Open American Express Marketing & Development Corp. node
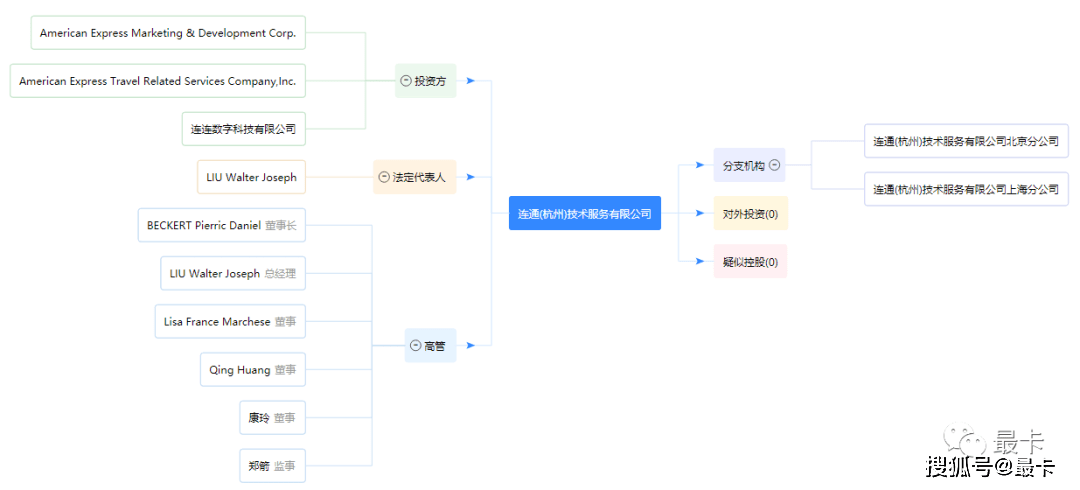 tap(168, 33)
